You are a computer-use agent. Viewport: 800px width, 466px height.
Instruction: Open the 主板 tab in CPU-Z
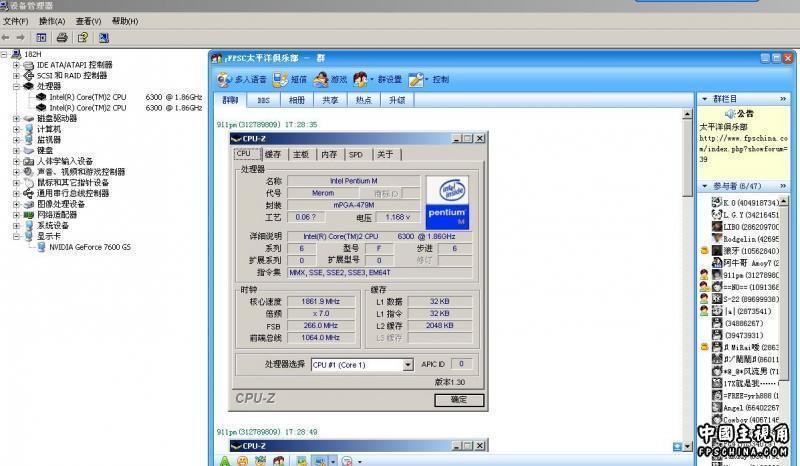pos(301,154)
